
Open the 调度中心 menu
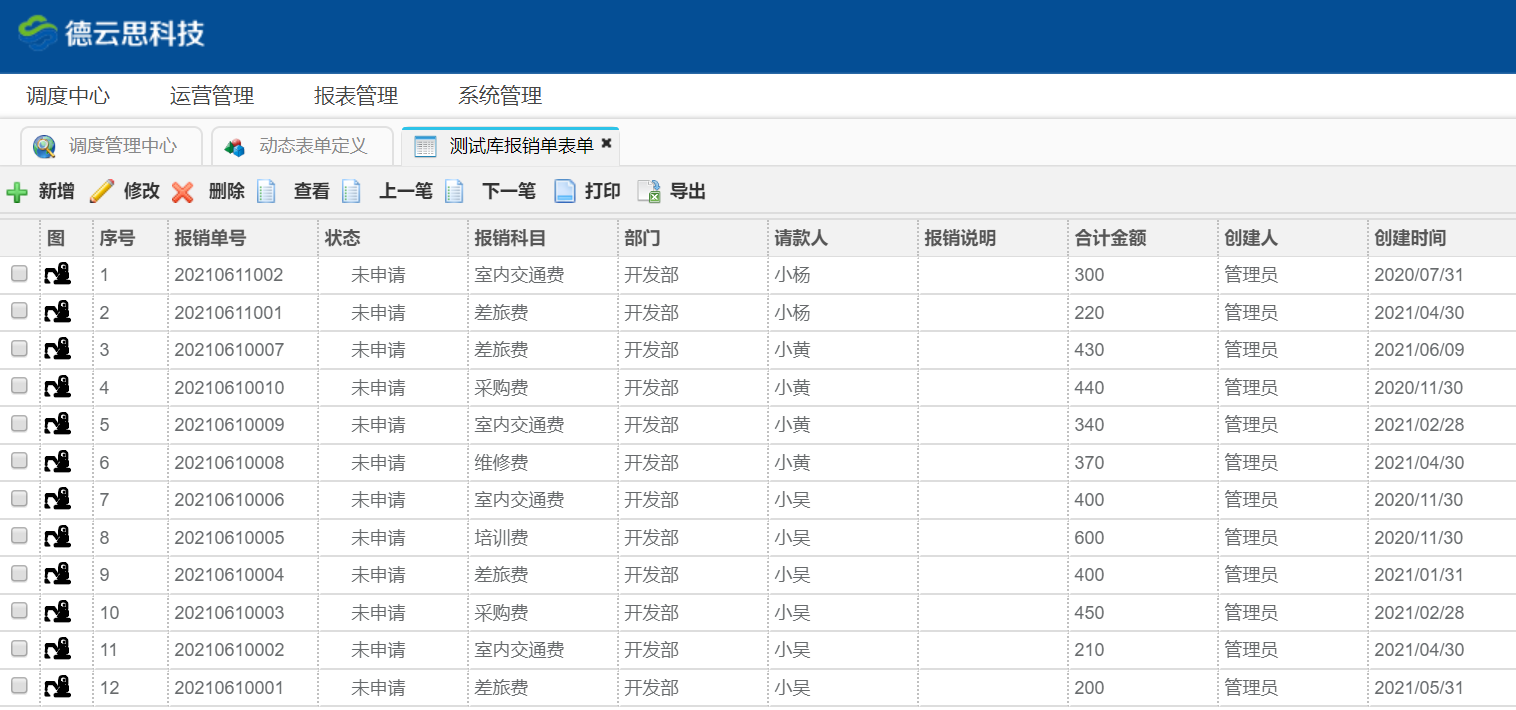point(68,96)
